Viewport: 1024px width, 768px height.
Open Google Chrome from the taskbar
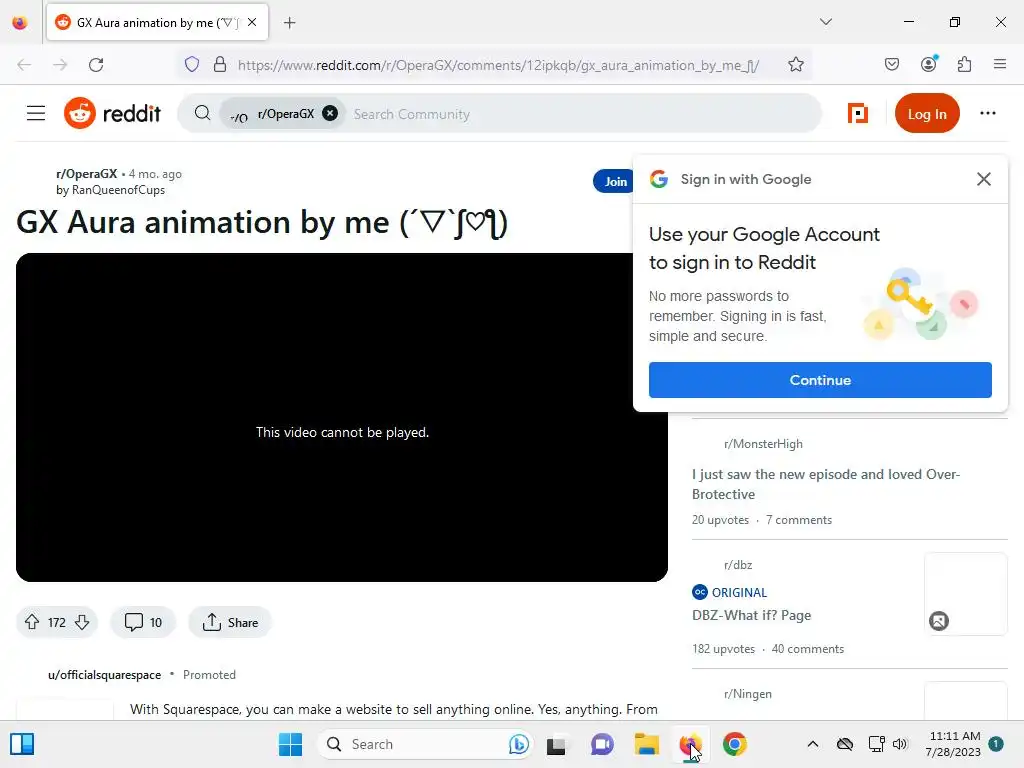tap(735, 744)
